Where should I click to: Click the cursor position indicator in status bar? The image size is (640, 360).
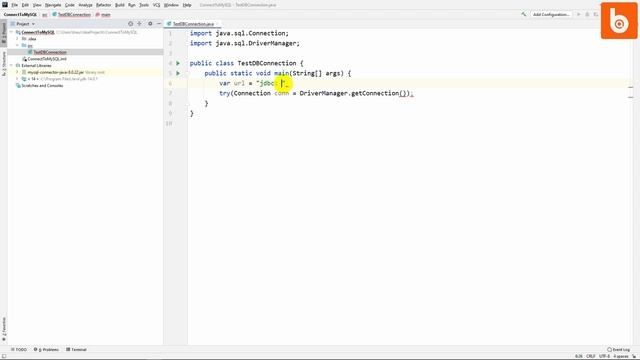578,356
